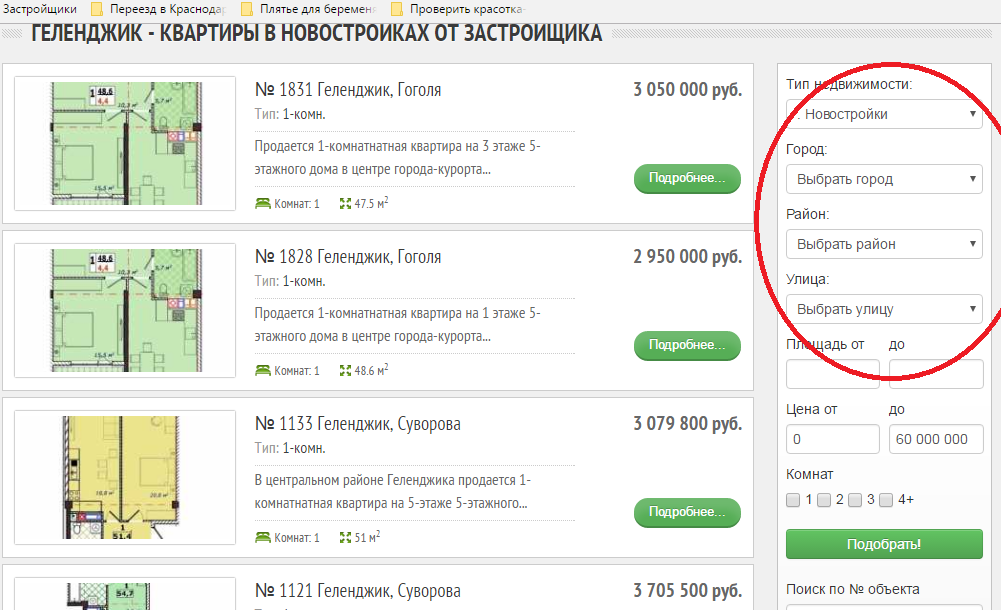
Task: Click the price '3 079 800 руб.'
Action: tap(688, 424)
